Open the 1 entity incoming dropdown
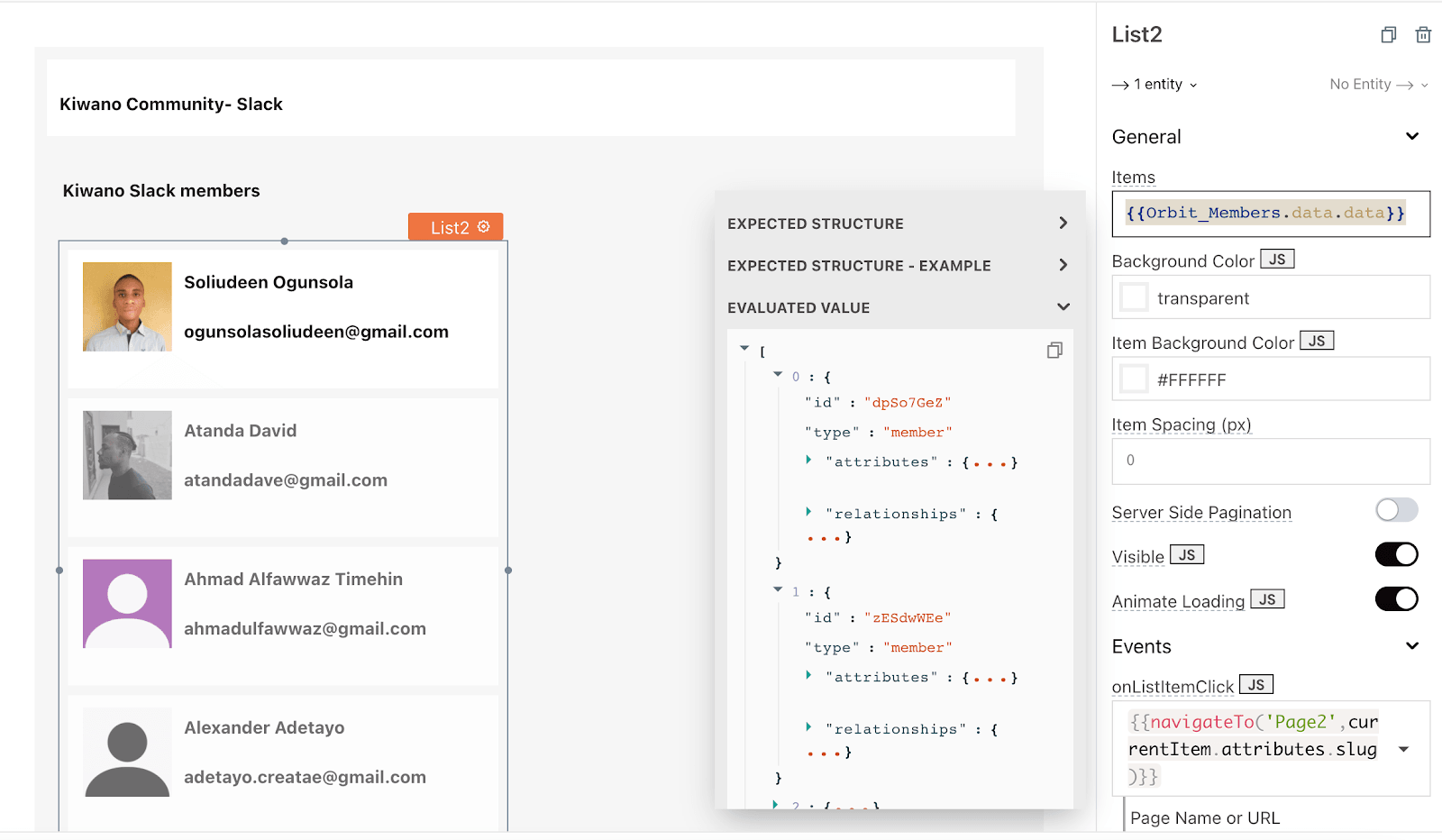 (1155, 85)
